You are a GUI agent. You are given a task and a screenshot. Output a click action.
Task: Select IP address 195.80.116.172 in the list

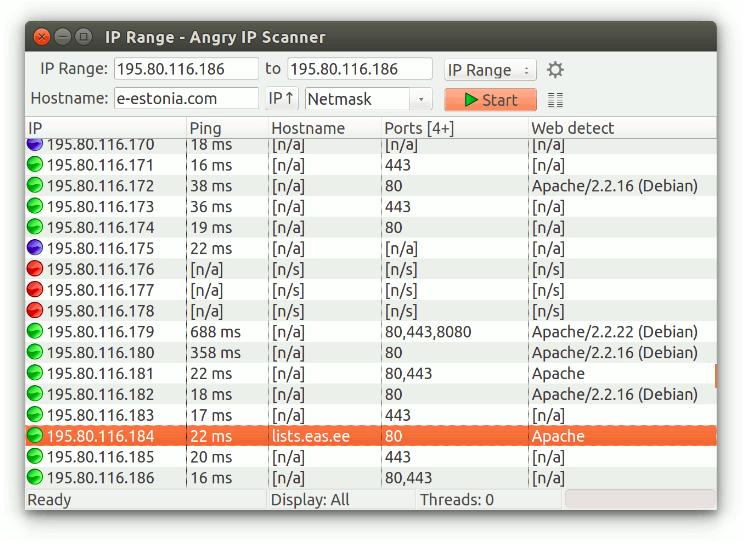(x=100, y=186)
